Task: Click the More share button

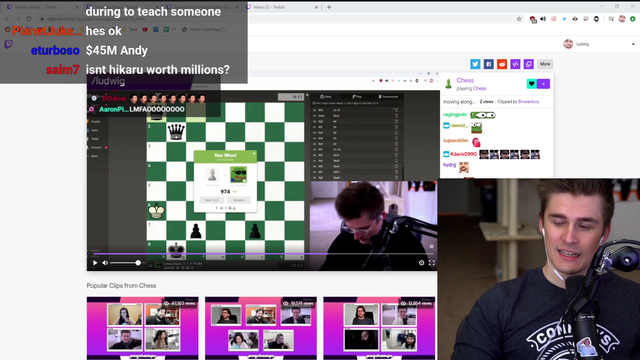Action: tap(545, 64)
